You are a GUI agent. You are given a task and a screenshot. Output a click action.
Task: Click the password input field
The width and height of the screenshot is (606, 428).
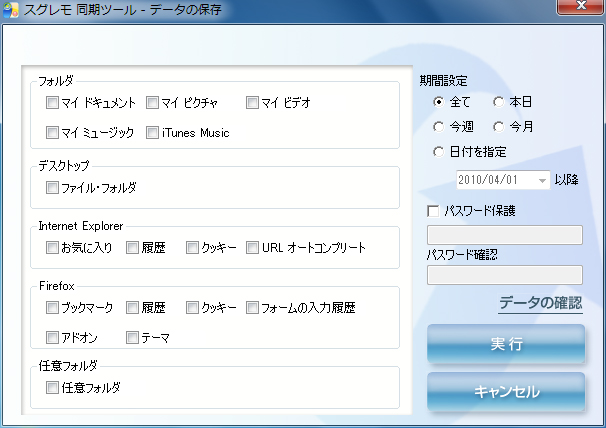(x=505, y=235)
